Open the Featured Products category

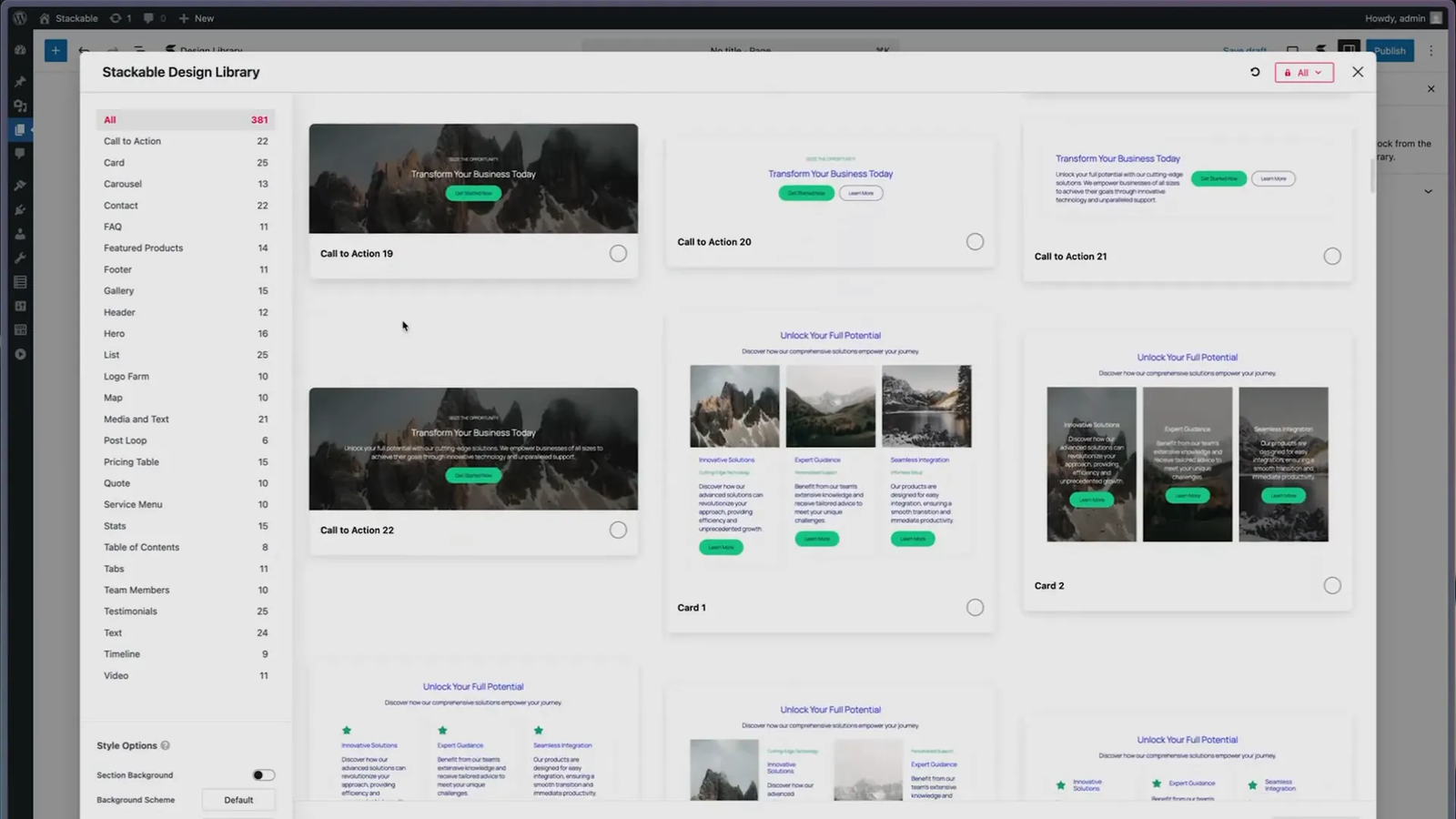coord(186,248)
